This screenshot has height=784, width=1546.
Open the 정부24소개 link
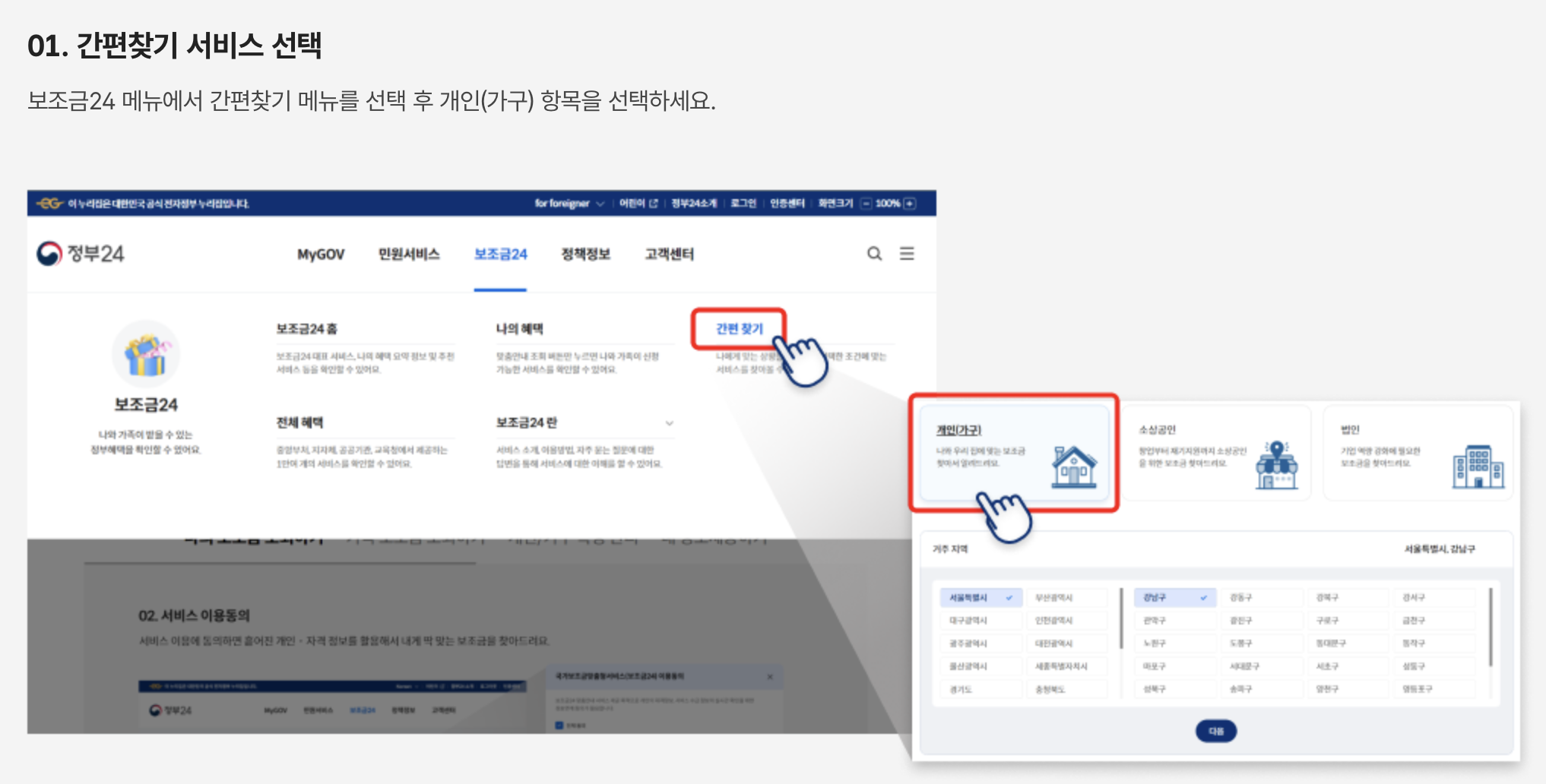[x=694, y=204]
